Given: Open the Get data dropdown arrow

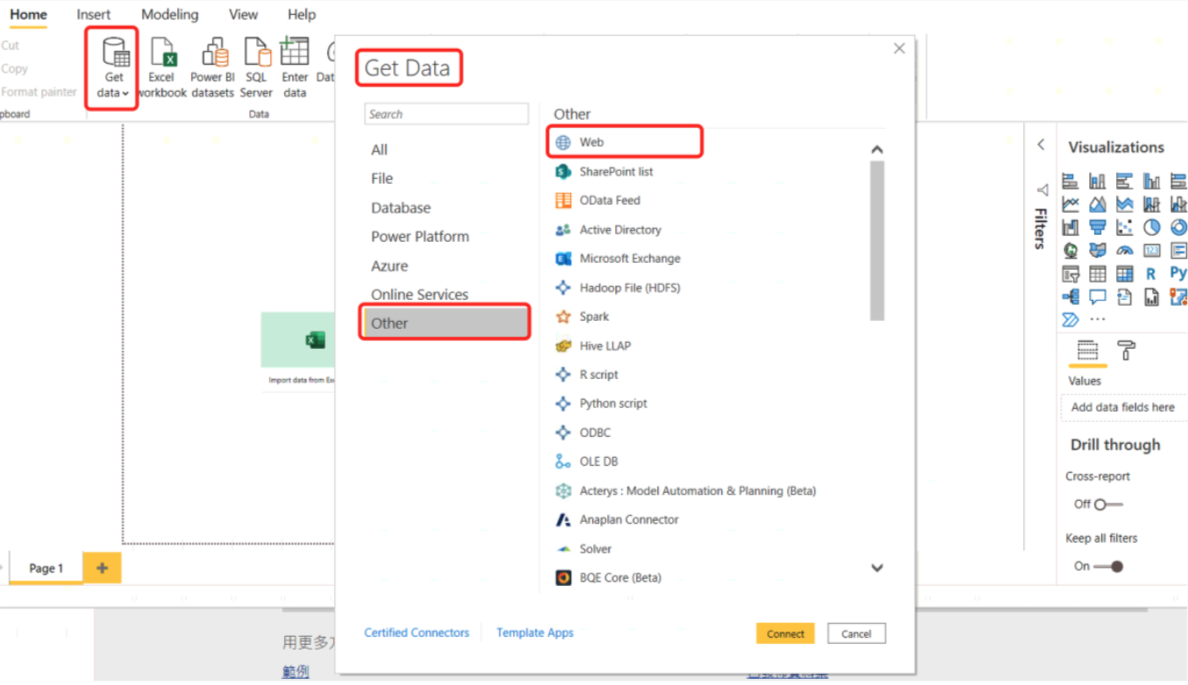Looking at the screenshot, I should 125,93.
